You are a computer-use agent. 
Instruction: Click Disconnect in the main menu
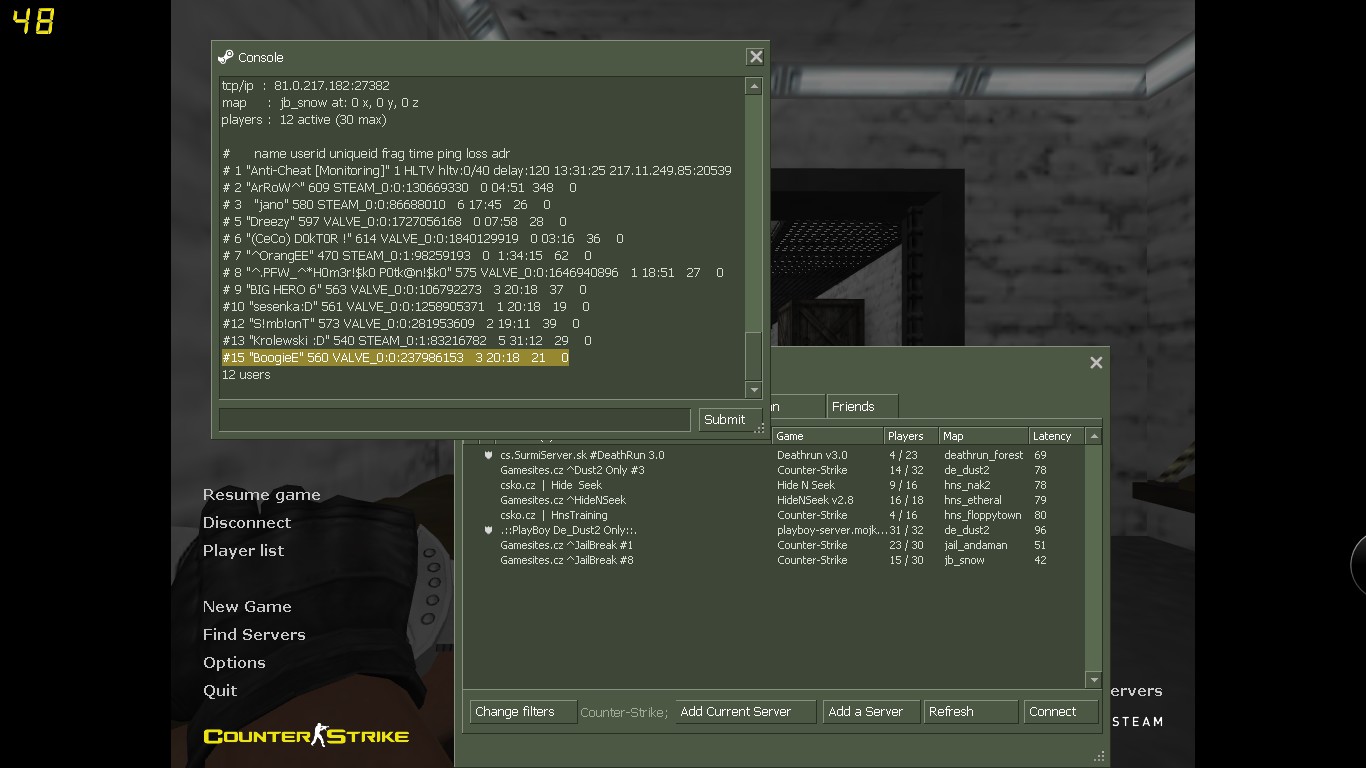tap(247, 523)
